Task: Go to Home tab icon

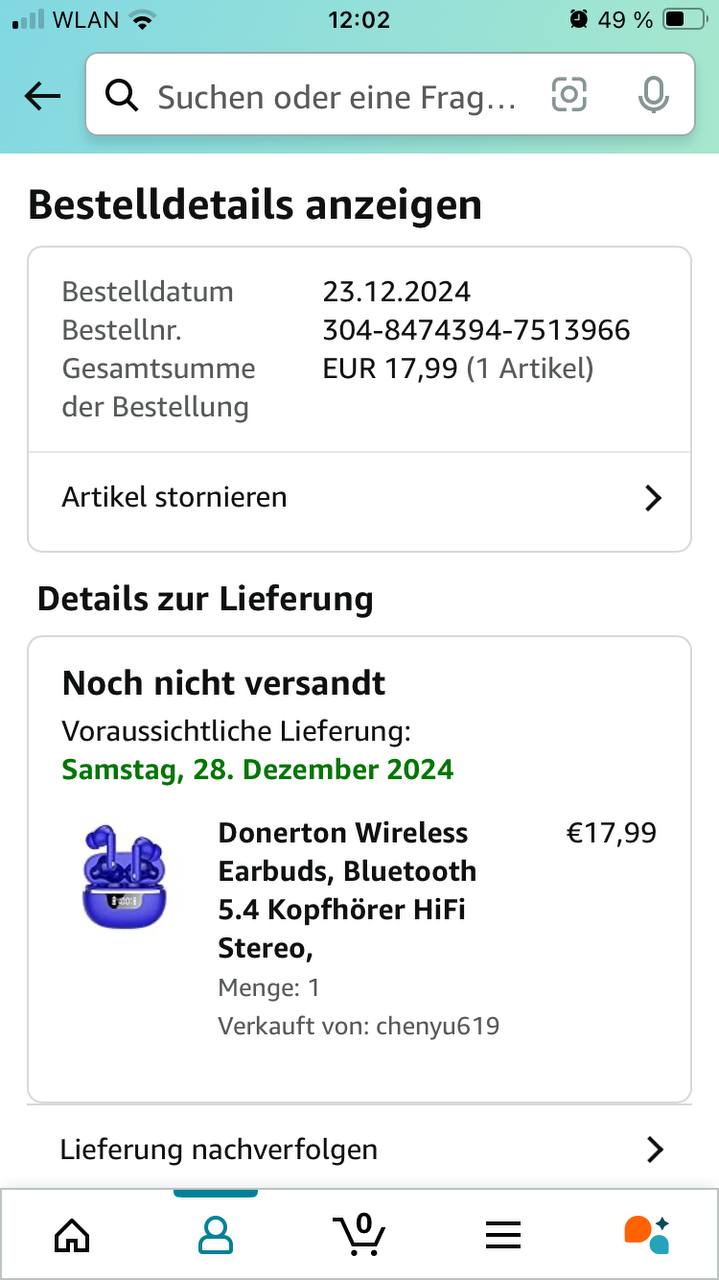Action: pos(72,1235)
